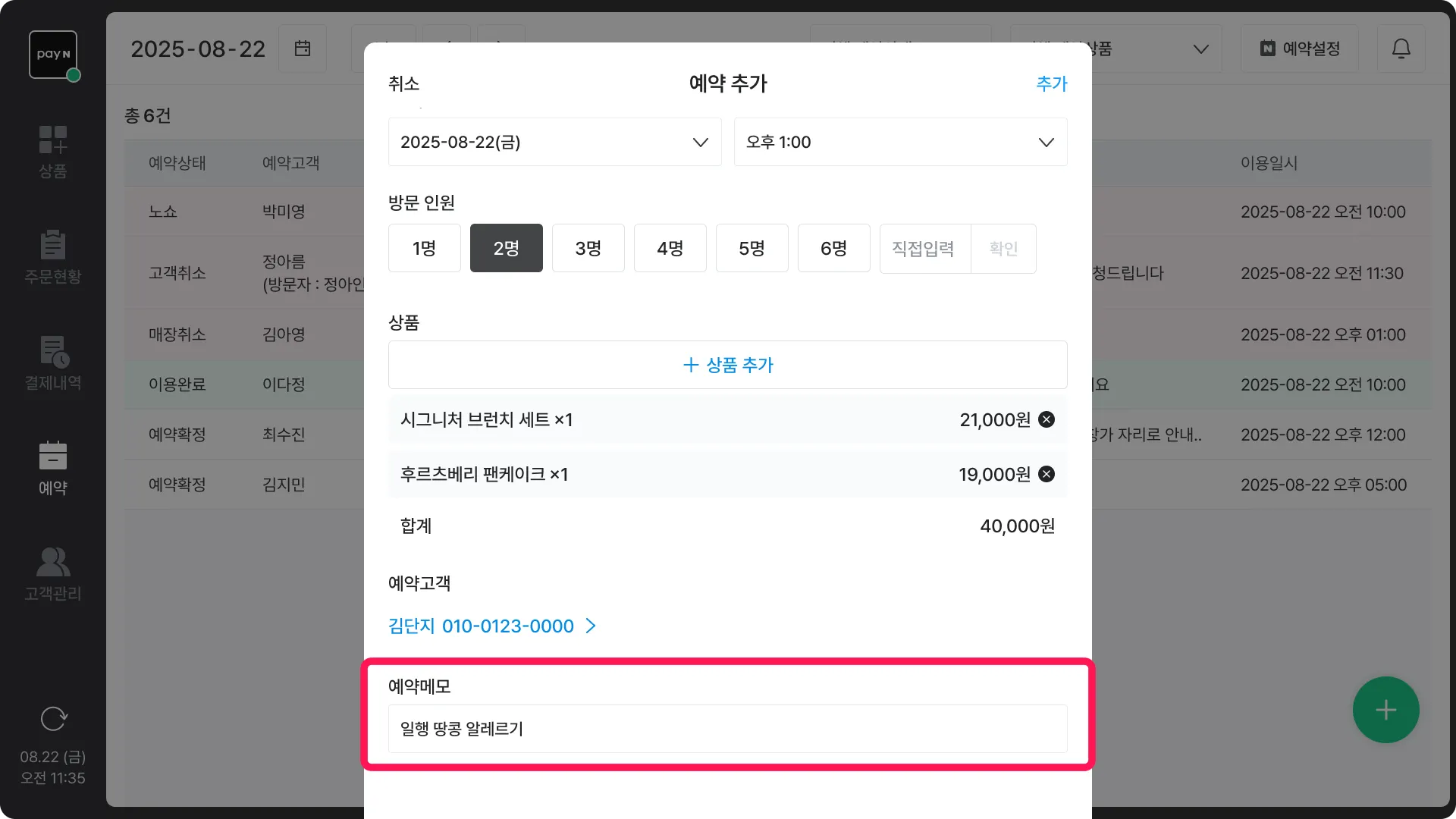
Task: Choose 6명 for visitor count
Action: coord(833,248)
